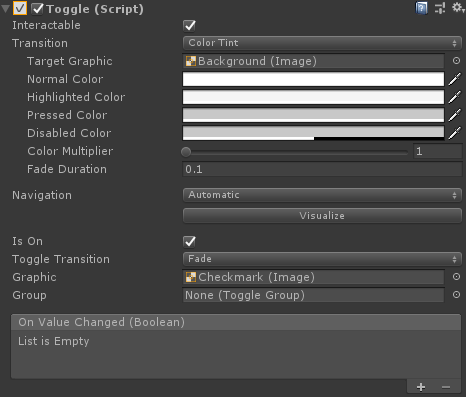Uncheck the Interactable checkbox
This screenshot has width=466, height=397.
tap(190, 26)
